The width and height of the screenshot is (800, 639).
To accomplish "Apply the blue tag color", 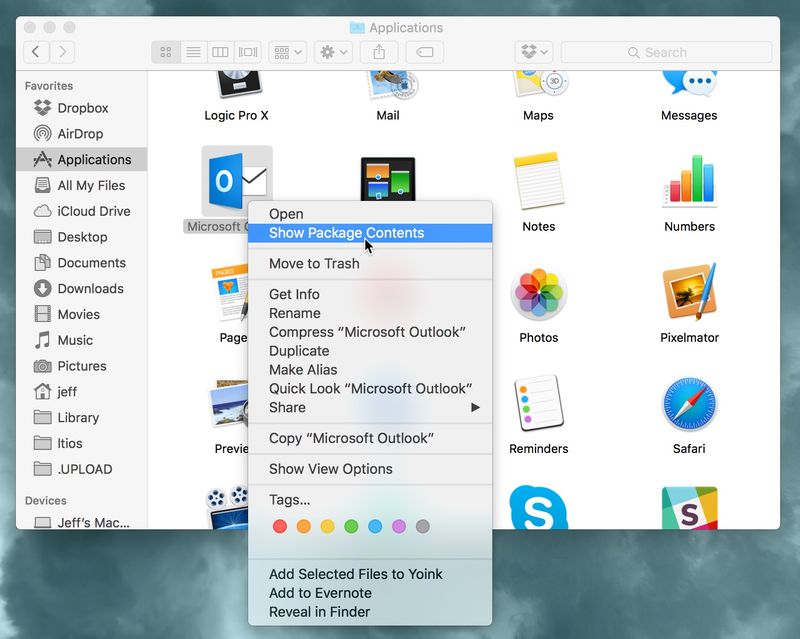I will click(375, 526).
